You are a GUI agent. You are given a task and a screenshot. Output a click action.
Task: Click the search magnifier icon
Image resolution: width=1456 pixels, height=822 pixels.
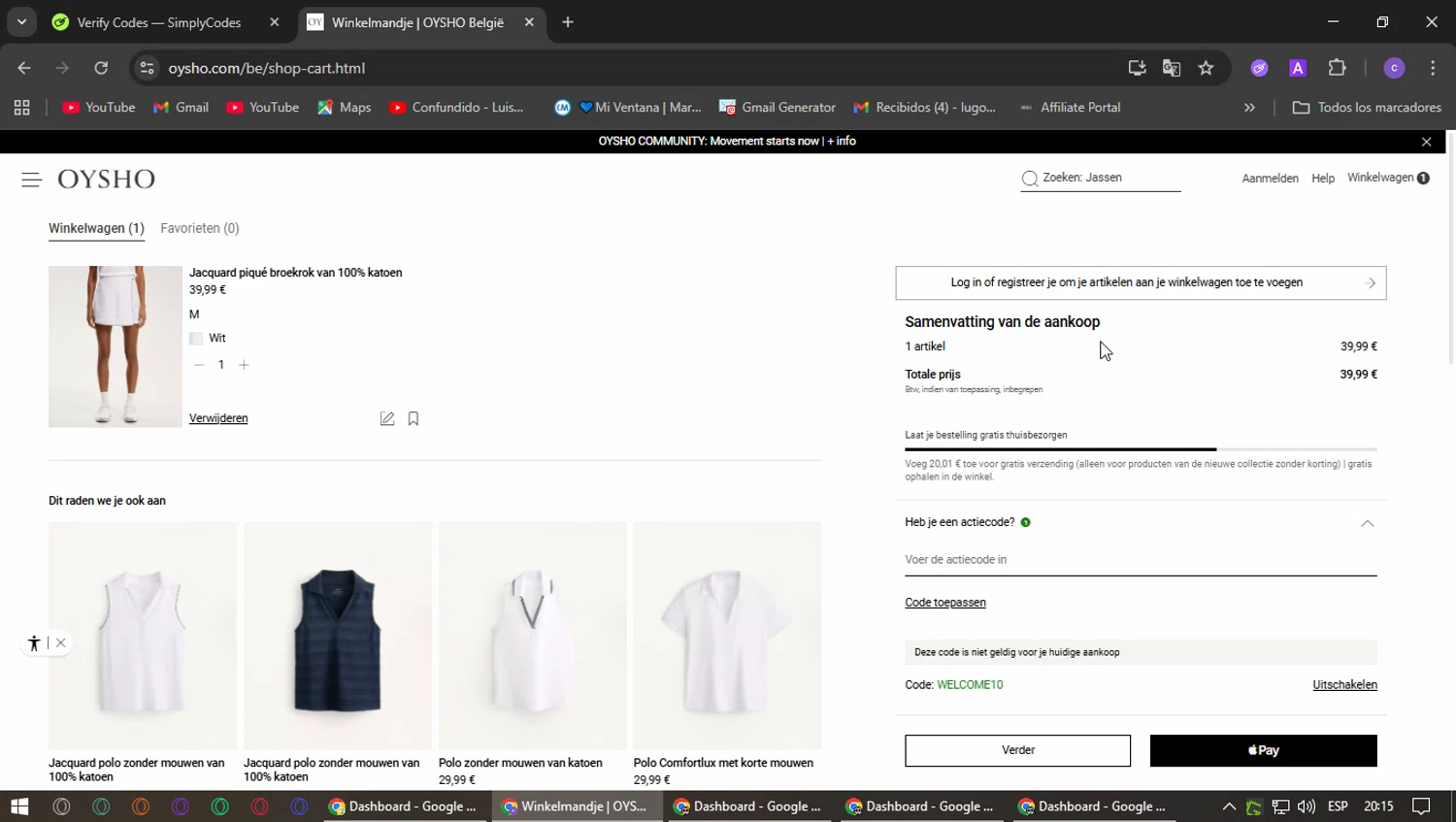1030,179
